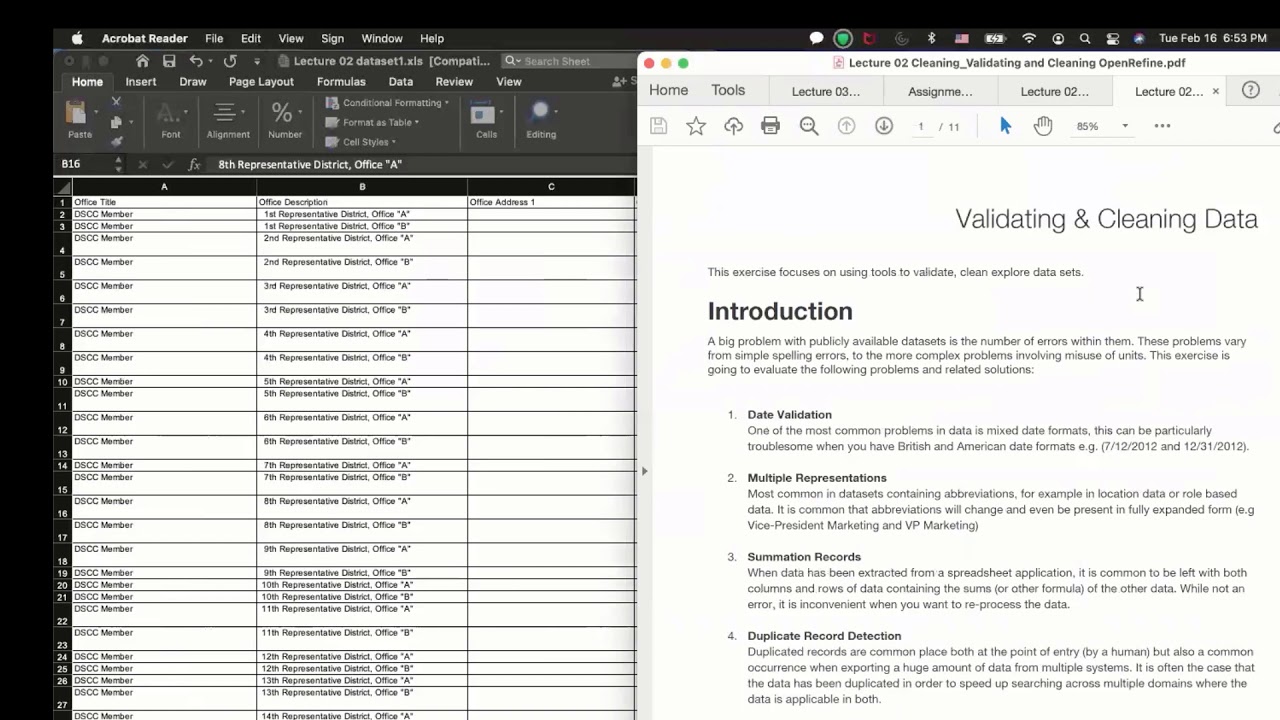Select the Hand pan tool in Acrobat
The image size is (1280, 720).
point(1043,126)
